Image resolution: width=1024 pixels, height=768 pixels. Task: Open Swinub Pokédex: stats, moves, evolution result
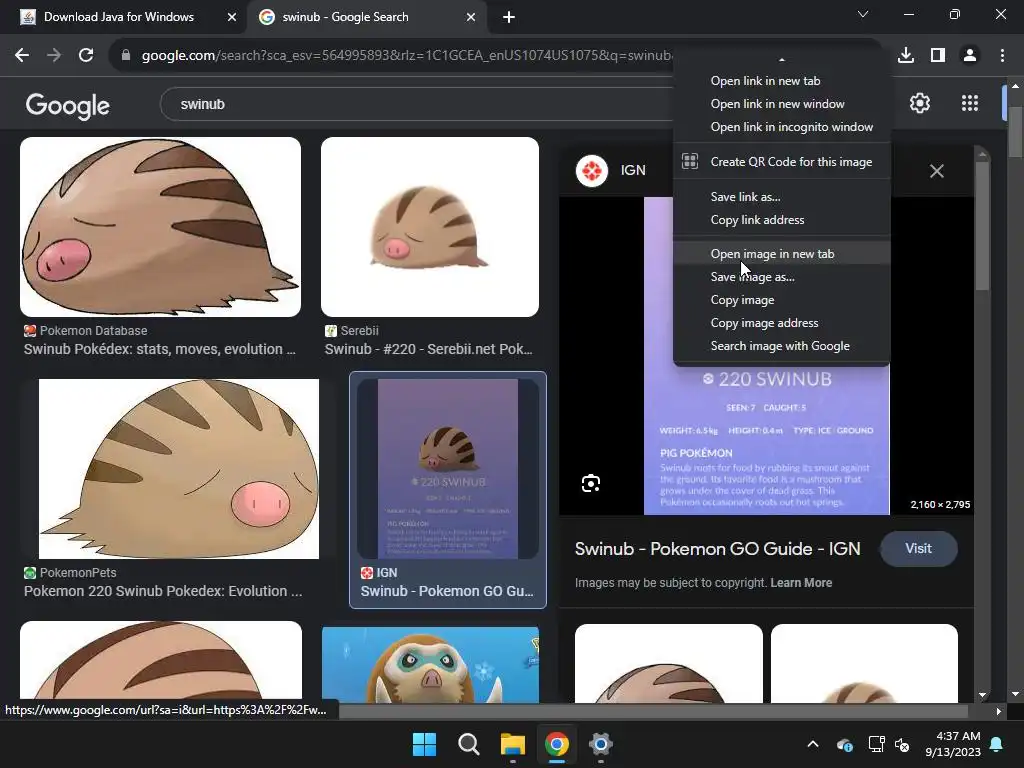(x=160, y=349)
